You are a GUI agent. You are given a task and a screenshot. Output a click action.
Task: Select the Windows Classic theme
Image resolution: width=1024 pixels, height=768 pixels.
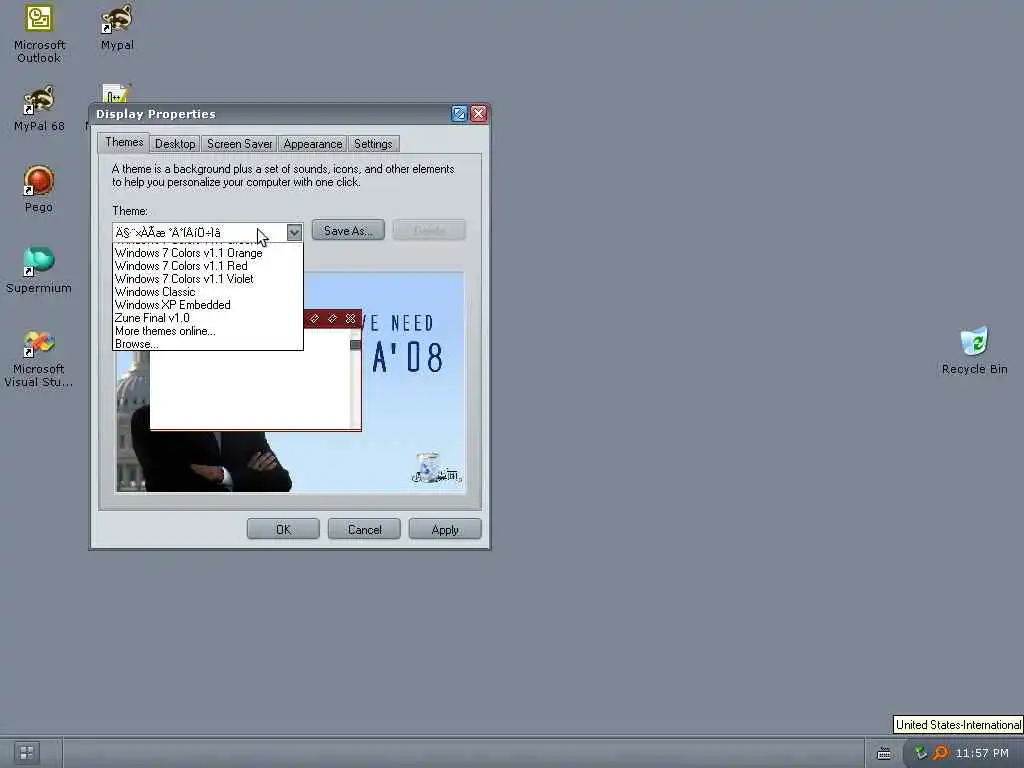[x=208, y=292]
